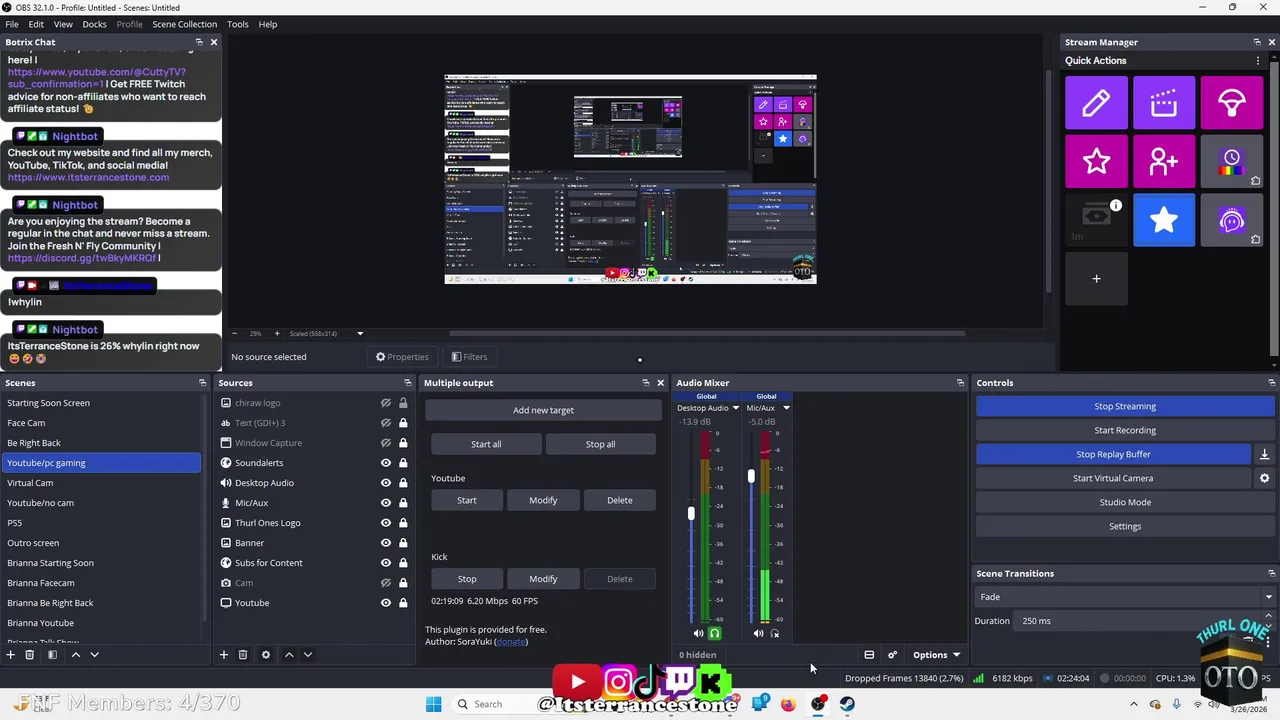Add a new scene with plus icon
The width and height of the screenshot is (1280, 720).
[11, 655]
